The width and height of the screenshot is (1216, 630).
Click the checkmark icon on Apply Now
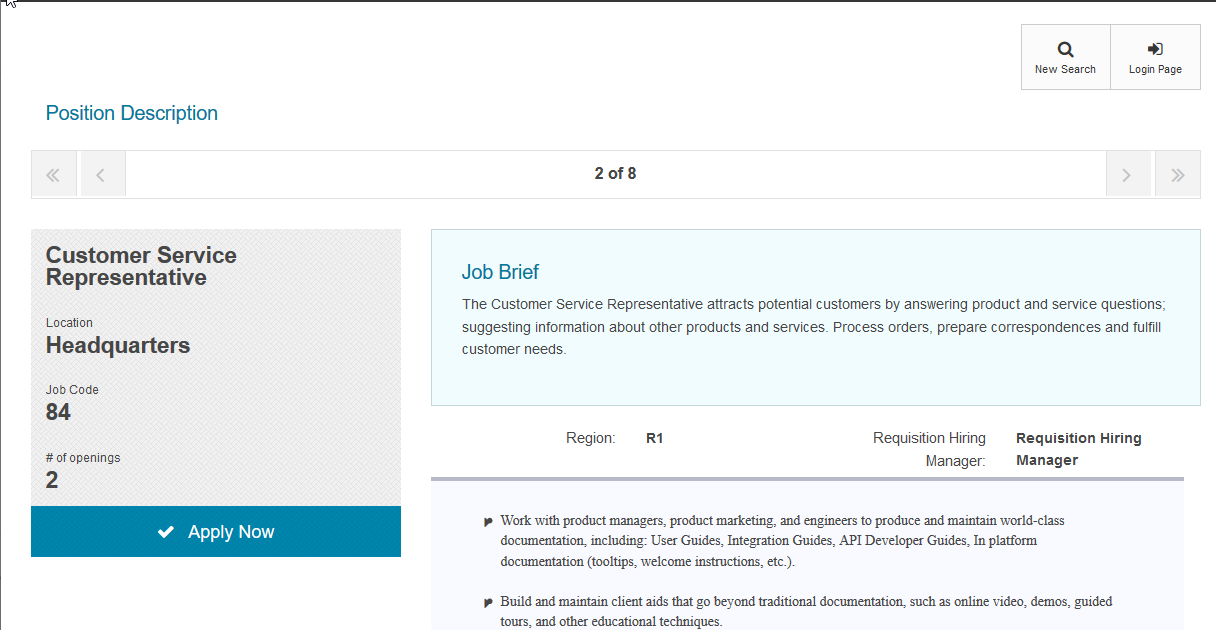pyautogui.click(x=166, y=532)
